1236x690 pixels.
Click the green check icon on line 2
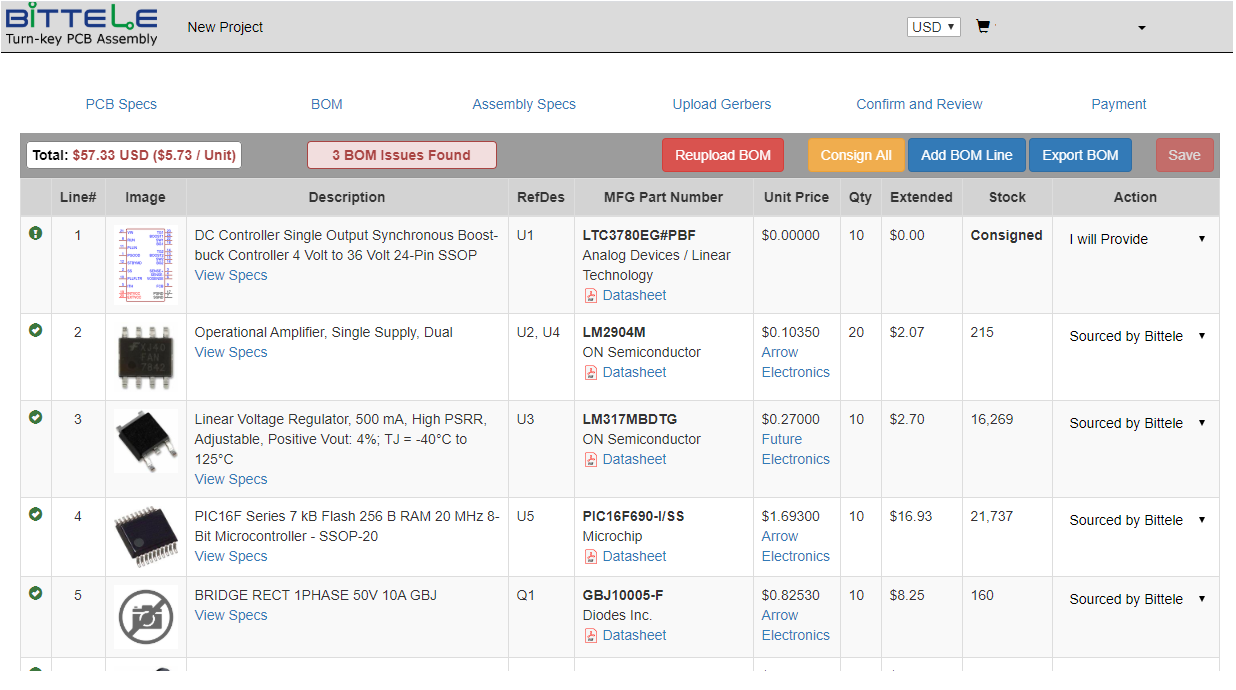(x=36, y=330)
